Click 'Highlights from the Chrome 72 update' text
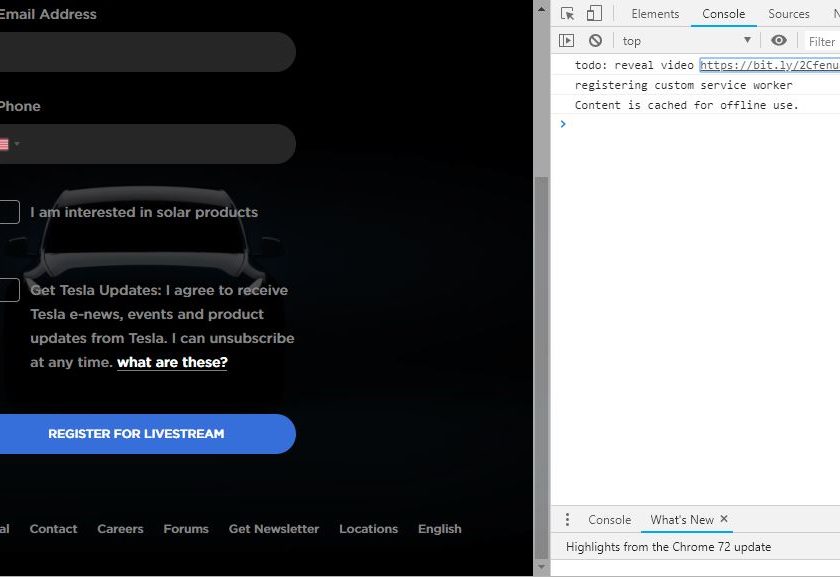This screenshot has height=579, width=840. pos(669,547)
